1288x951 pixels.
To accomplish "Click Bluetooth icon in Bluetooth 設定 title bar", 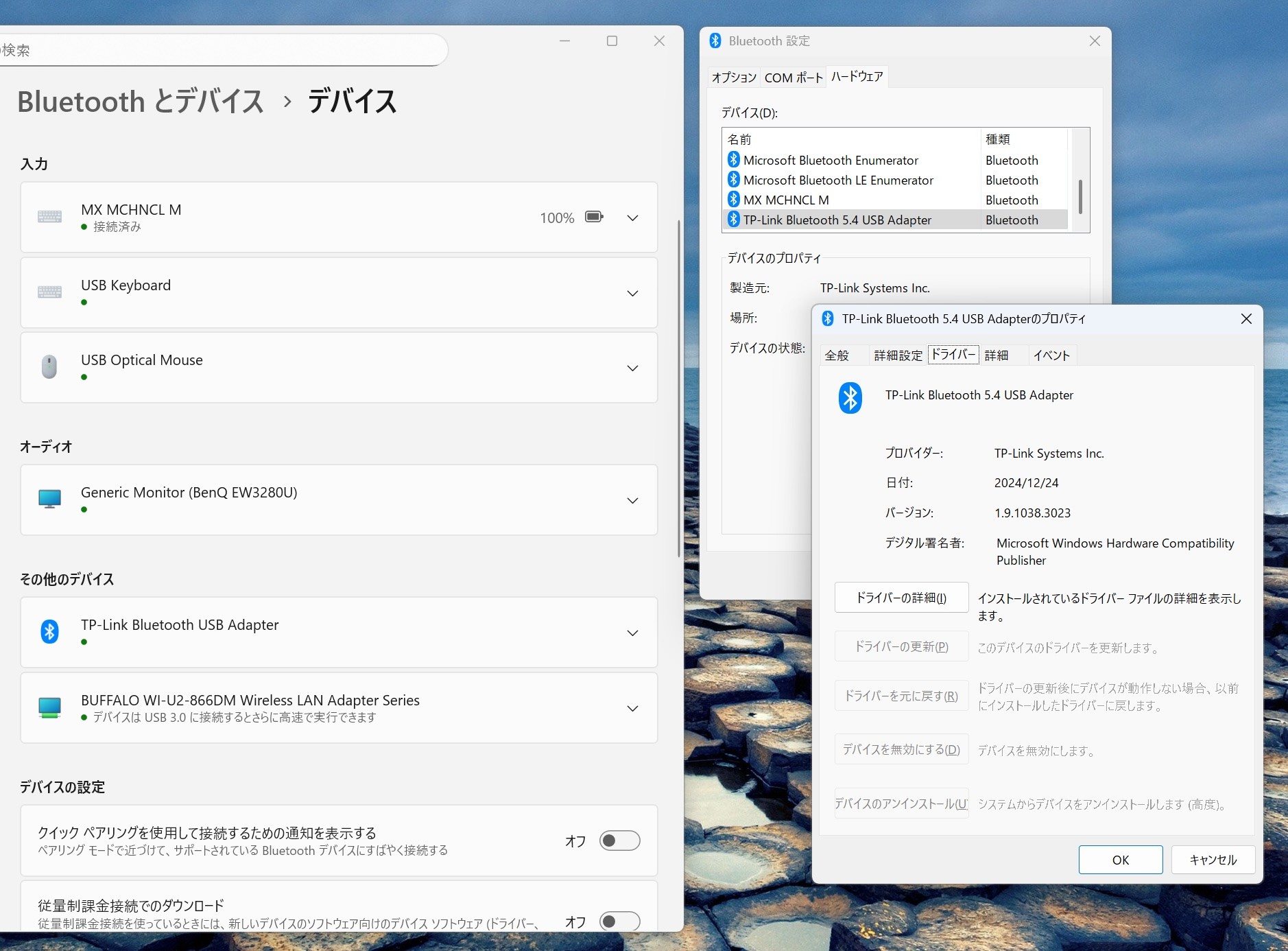I will pyautogui.click(x=715, y=40).
